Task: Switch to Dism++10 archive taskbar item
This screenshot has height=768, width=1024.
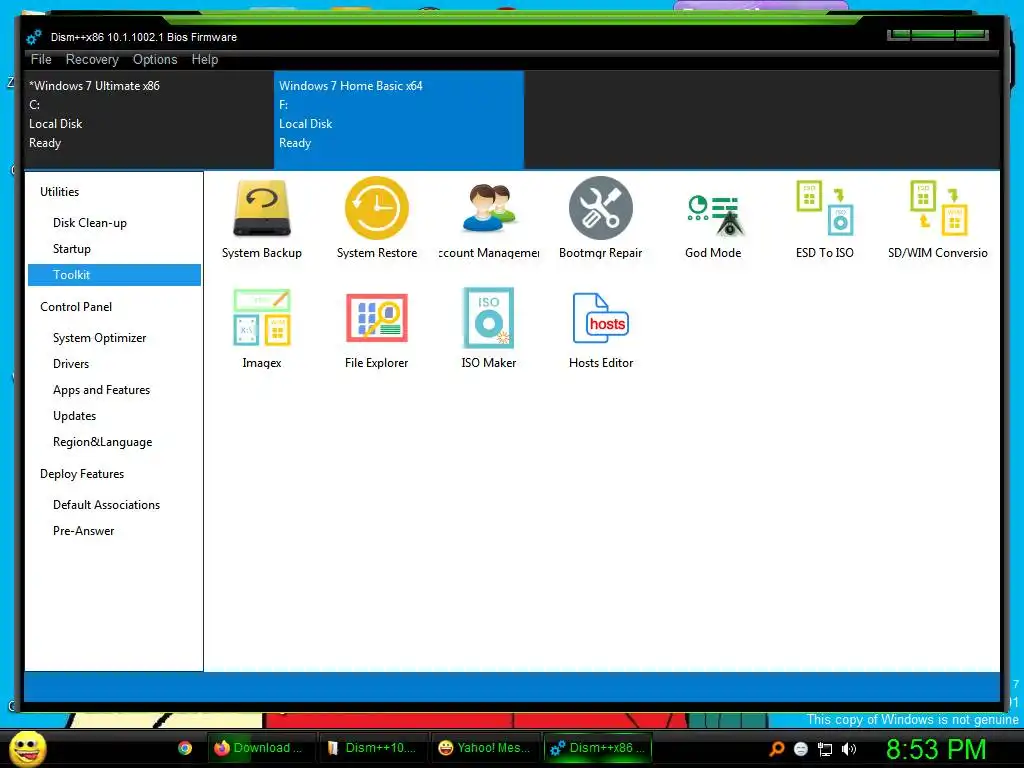Action: [372, 748]
